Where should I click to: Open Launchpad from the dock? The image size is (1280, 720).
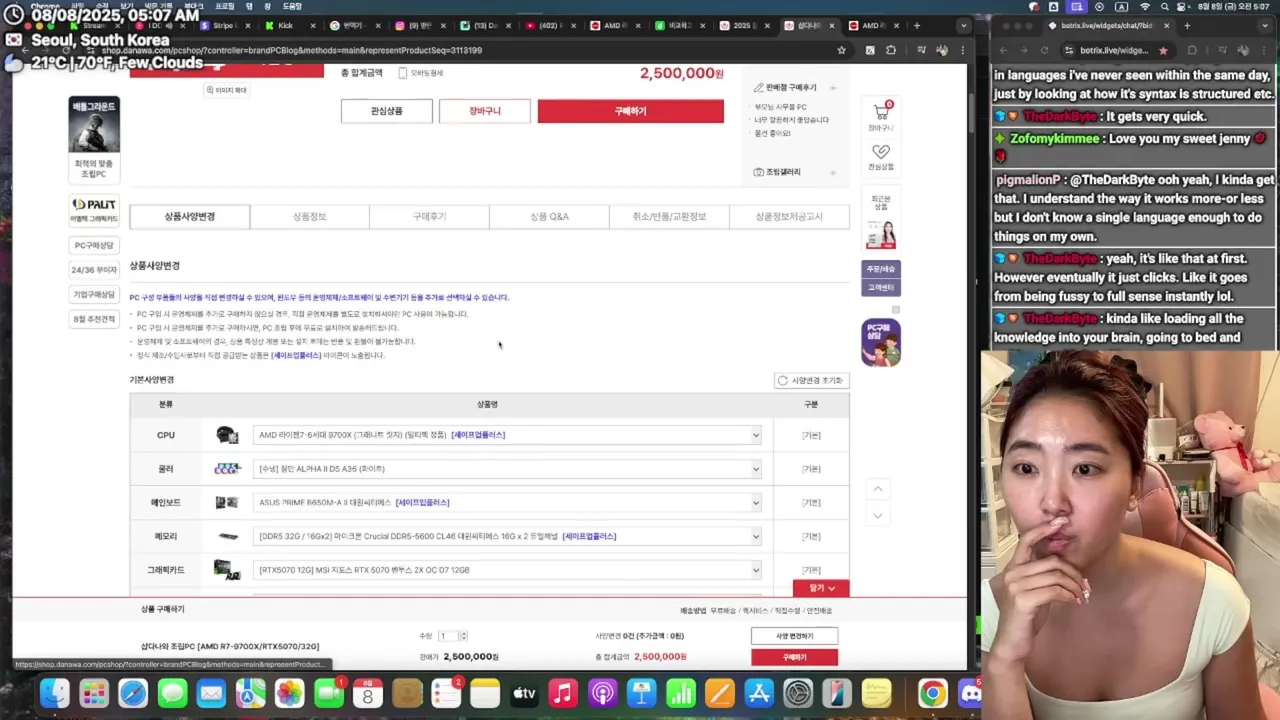(94, 693)
